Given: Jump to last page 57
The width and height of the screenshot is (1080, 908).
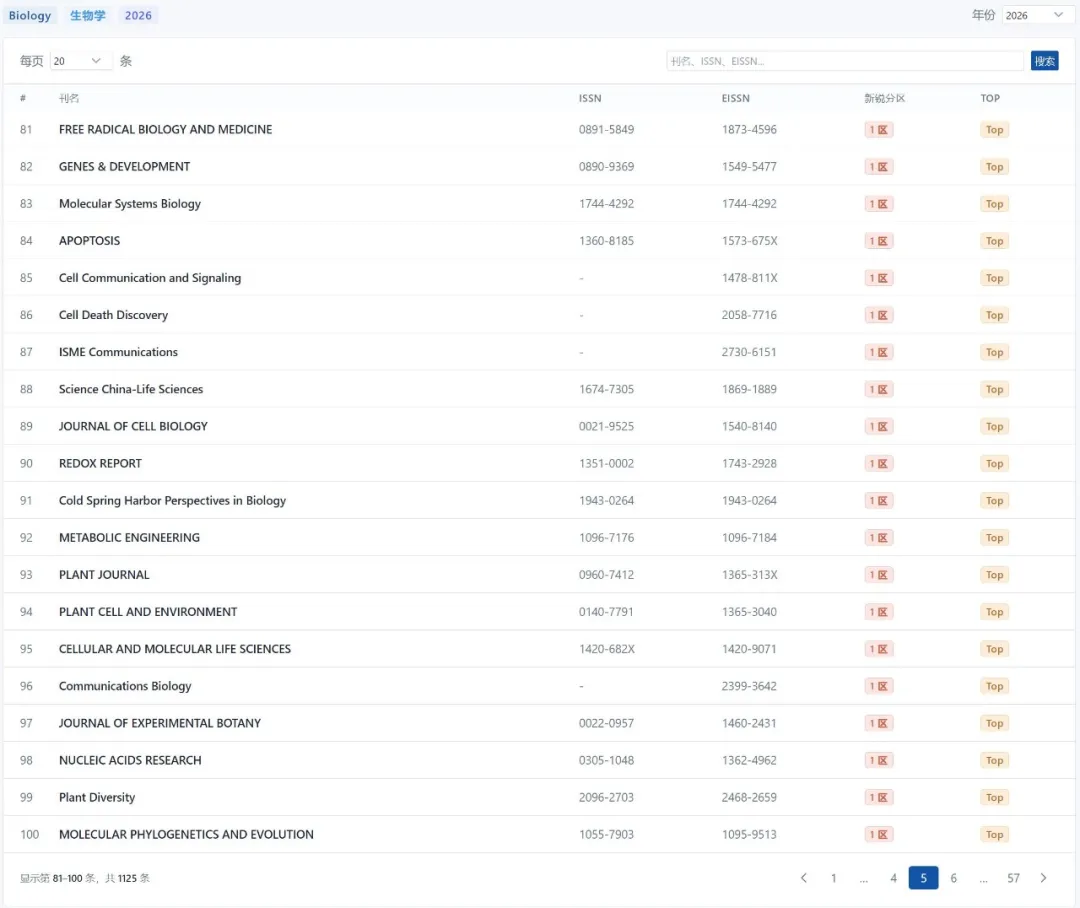Looking at the screenshot, I should pyautogui.click(x=1013, y=878).
